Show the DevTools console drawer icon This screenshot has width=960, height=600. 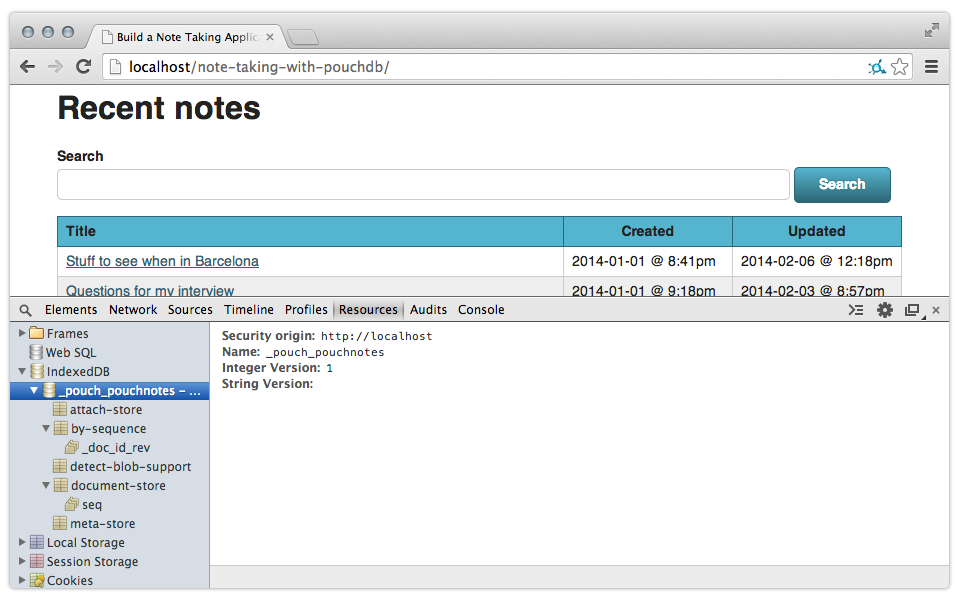[856, 310]
